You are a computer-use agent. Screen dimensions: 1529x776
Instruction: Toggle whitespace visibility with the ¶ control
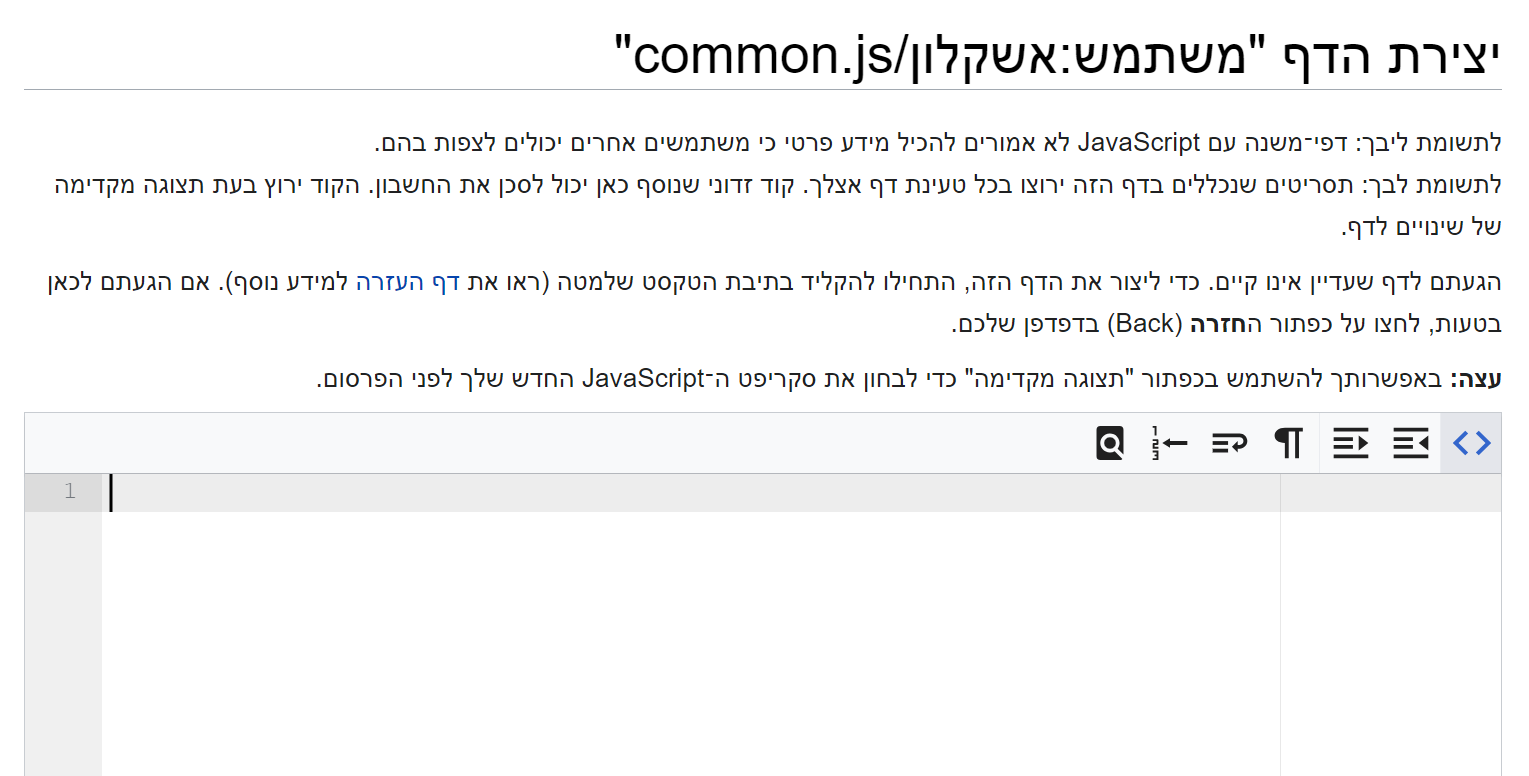pos(1287,442)
